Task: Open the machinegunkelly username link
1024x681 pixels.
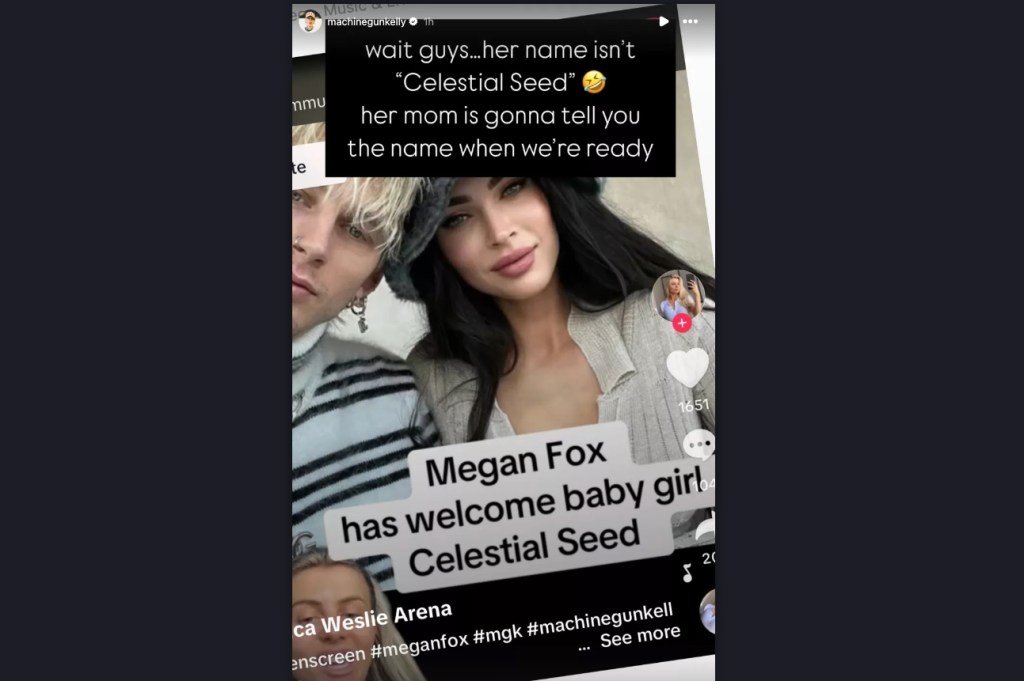Action: coord(366,22)
